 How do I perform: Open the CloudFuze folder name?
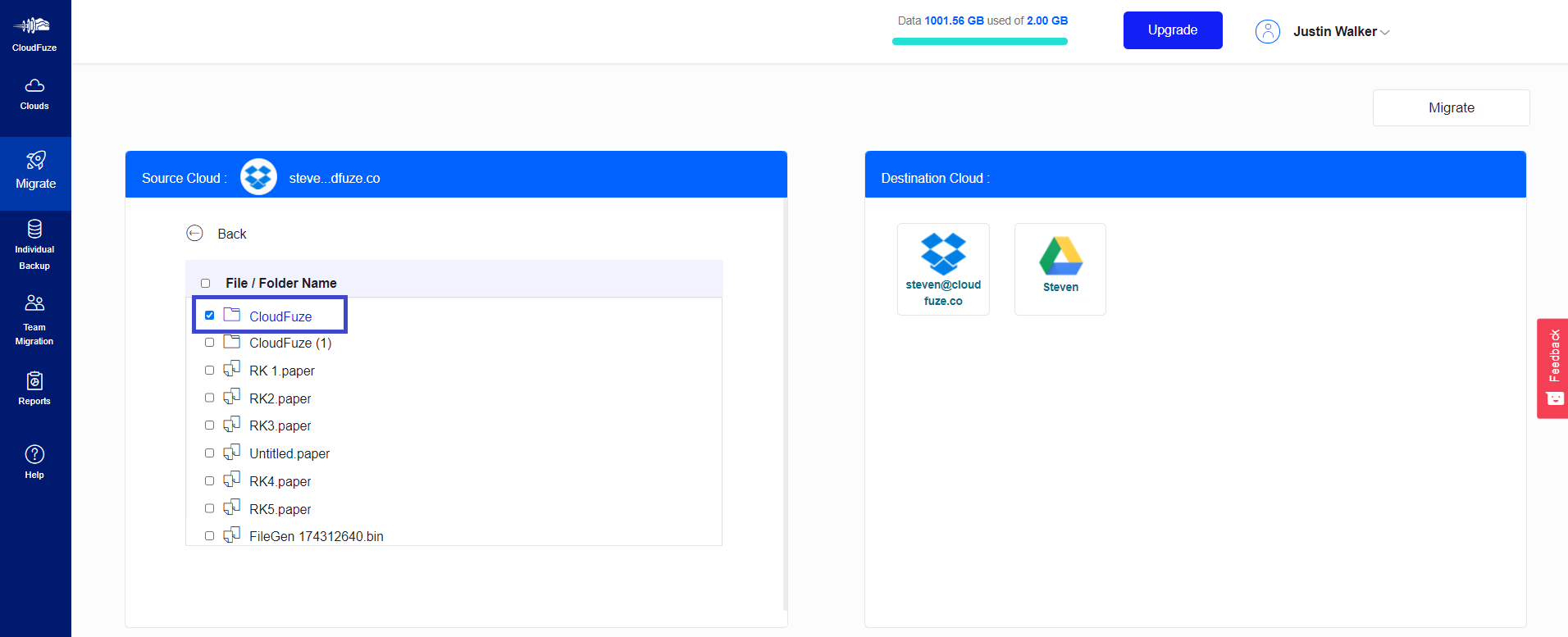click(x=280, y=316)
